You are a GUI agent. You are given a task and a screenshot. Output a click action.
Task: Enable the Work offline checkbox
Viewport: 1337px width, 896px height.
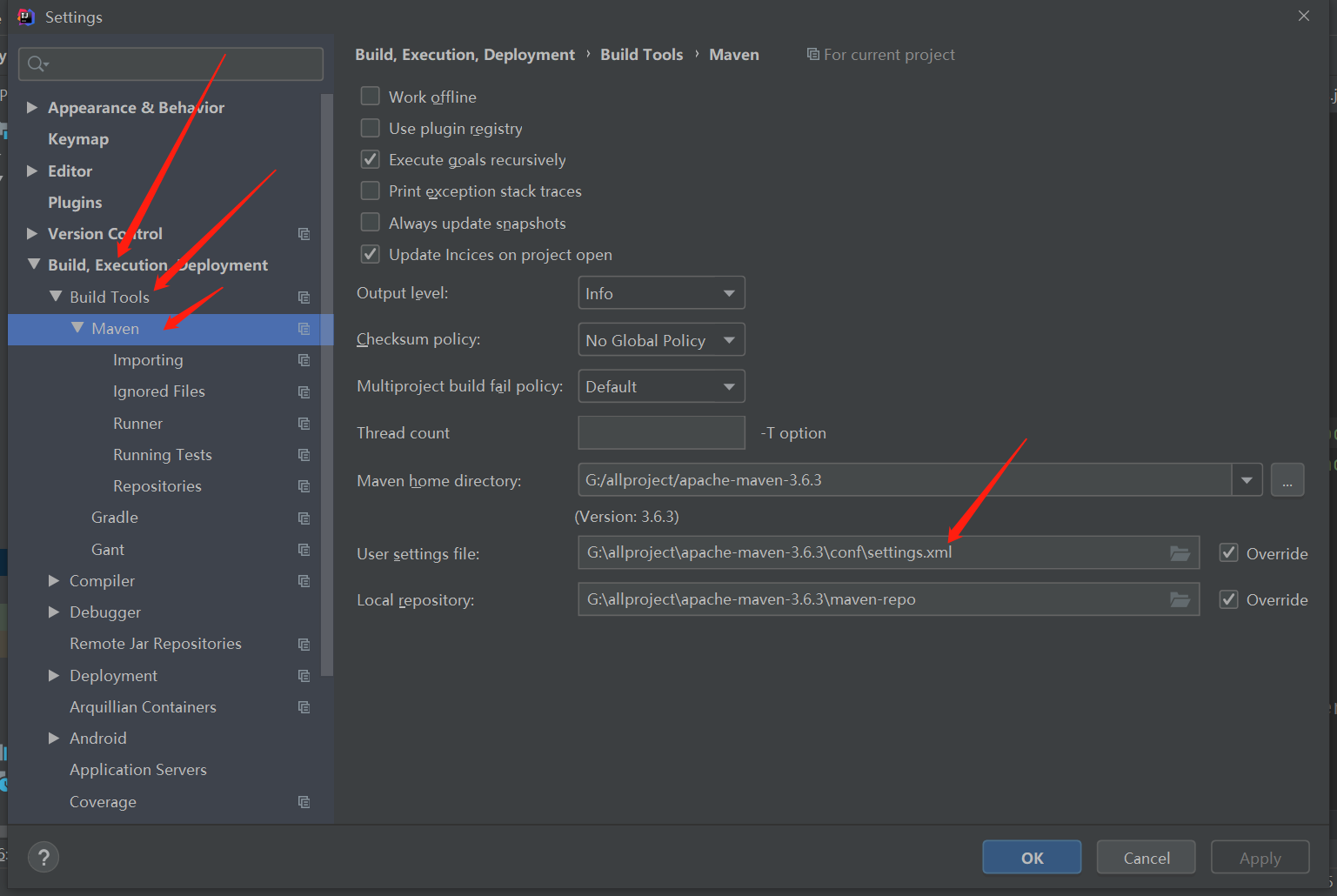(x=370, y=96)
